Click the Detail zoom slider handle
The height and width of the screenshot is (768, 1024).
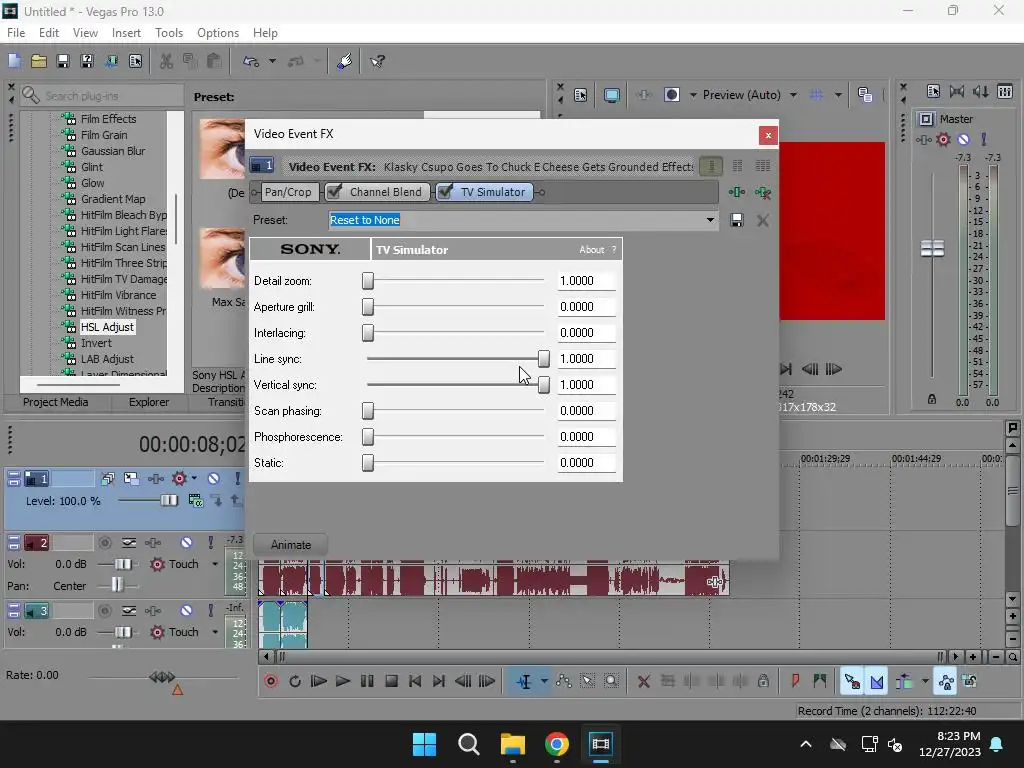point(368,281)
